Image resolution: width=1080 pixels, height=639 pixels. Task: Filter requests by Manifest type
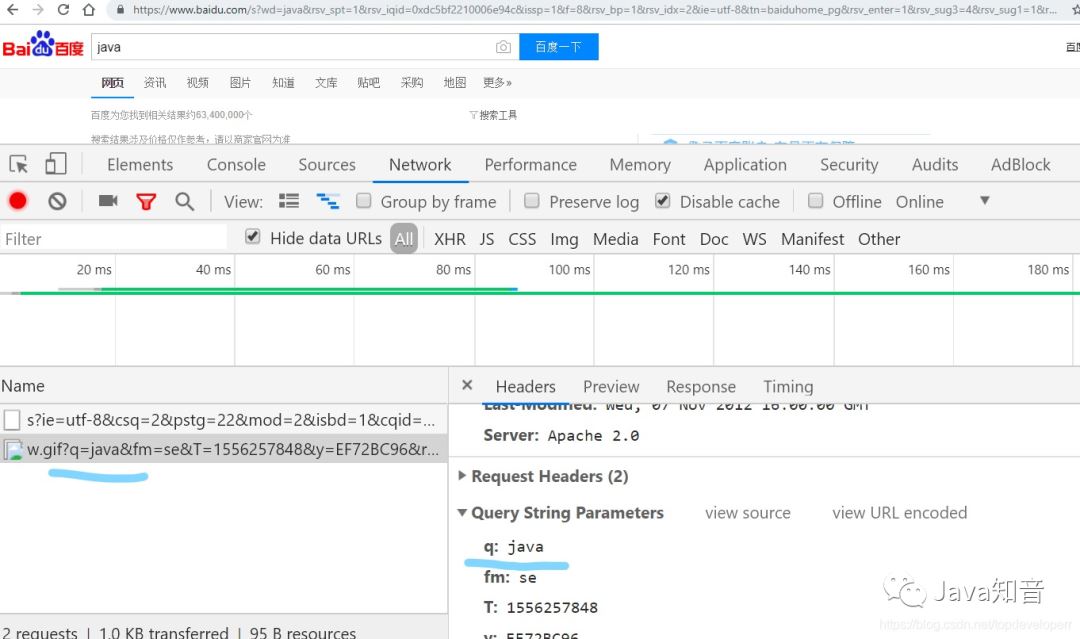point(812,239)
